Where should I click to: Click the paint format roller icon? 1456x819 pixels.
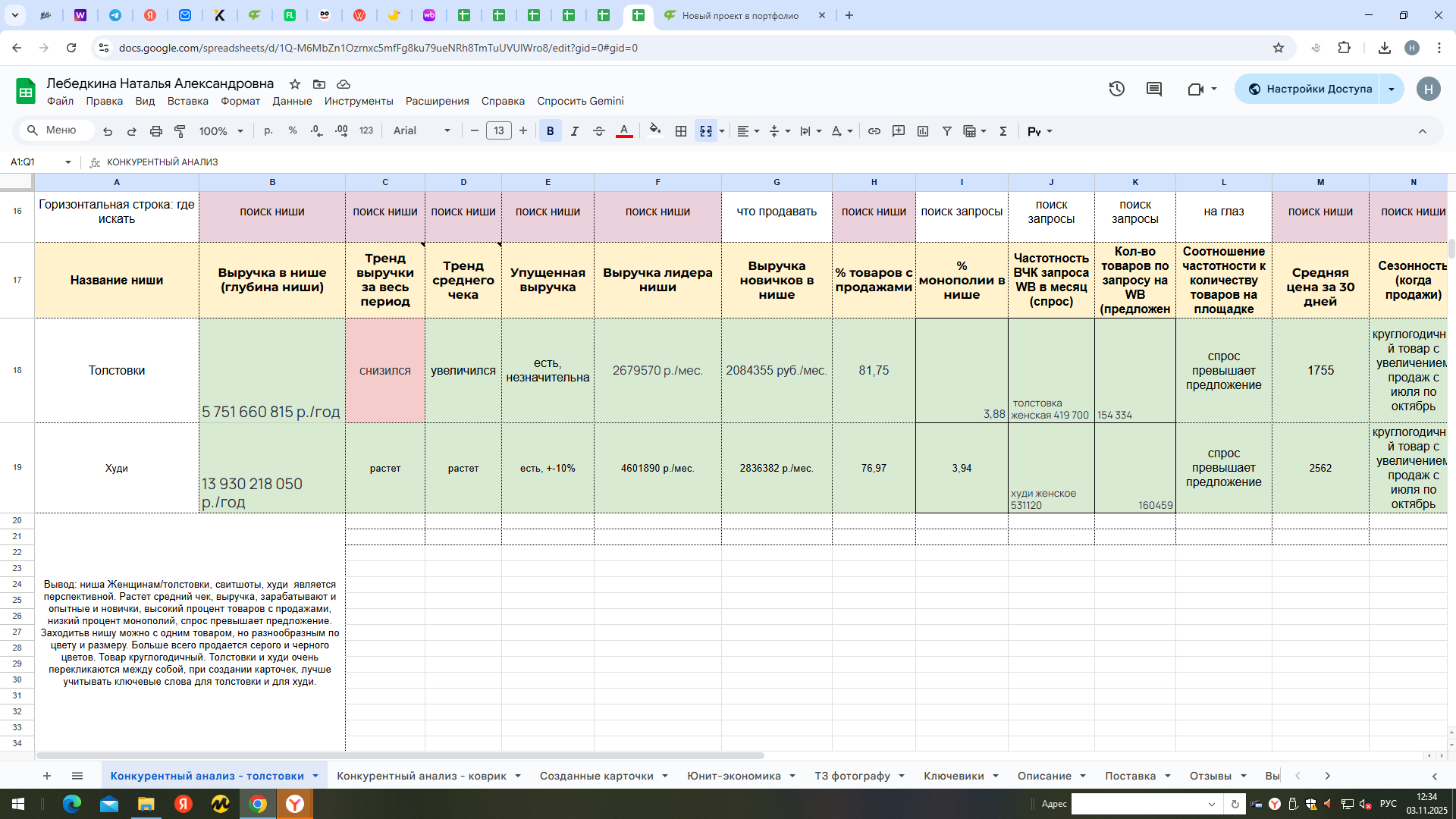point(180,131)
